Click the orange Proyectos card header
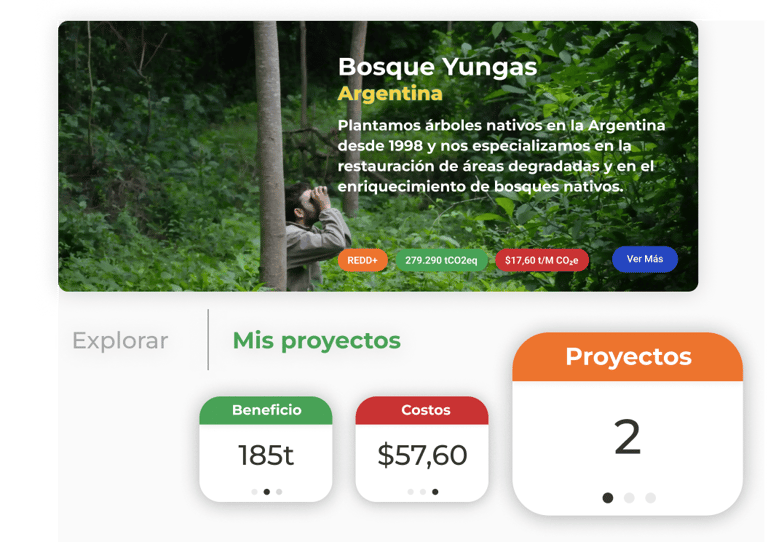 pos(627,357)
